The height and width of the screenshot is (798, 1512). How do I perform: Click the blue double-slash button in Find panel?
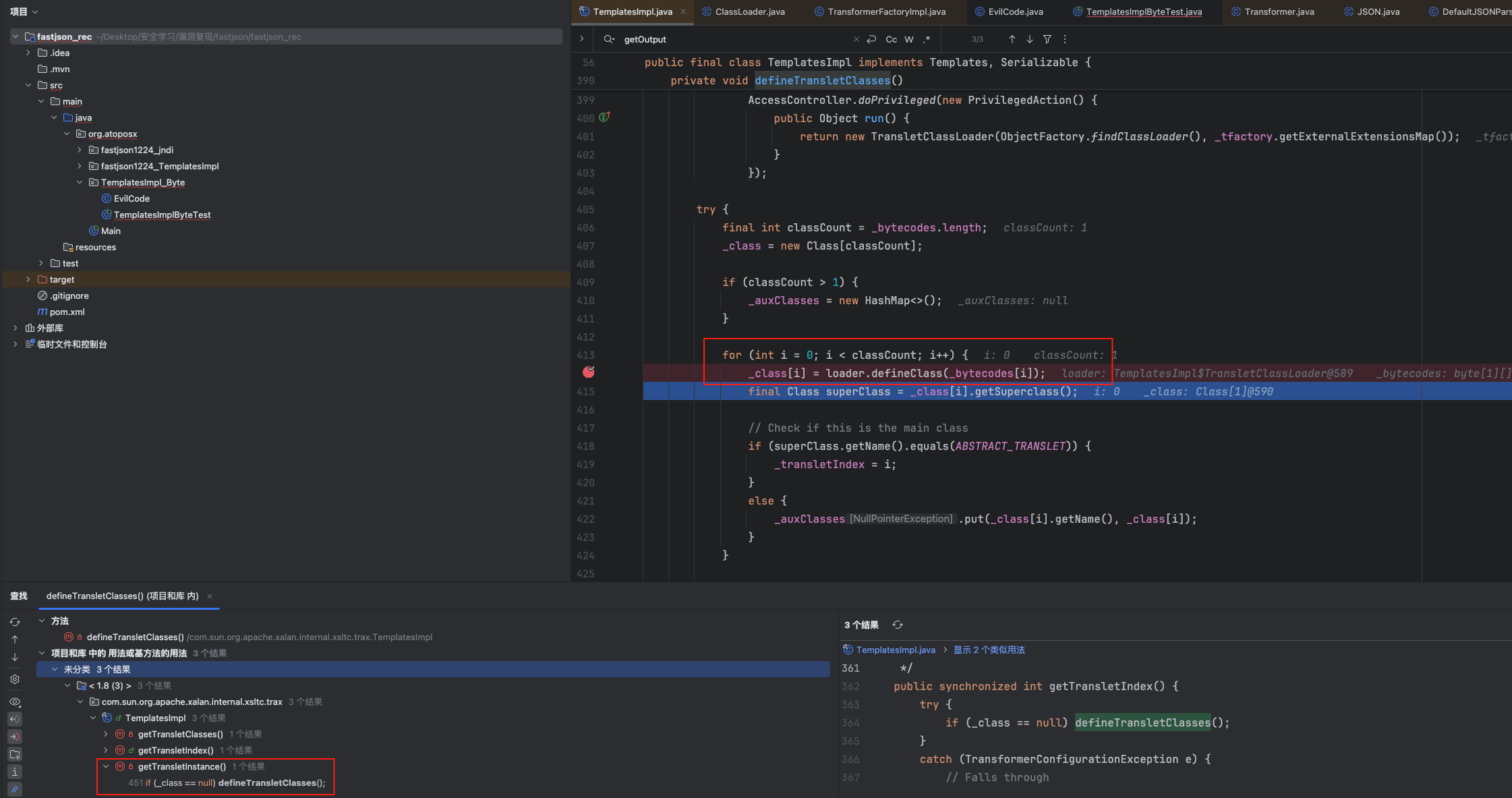[x=15, y=789]
